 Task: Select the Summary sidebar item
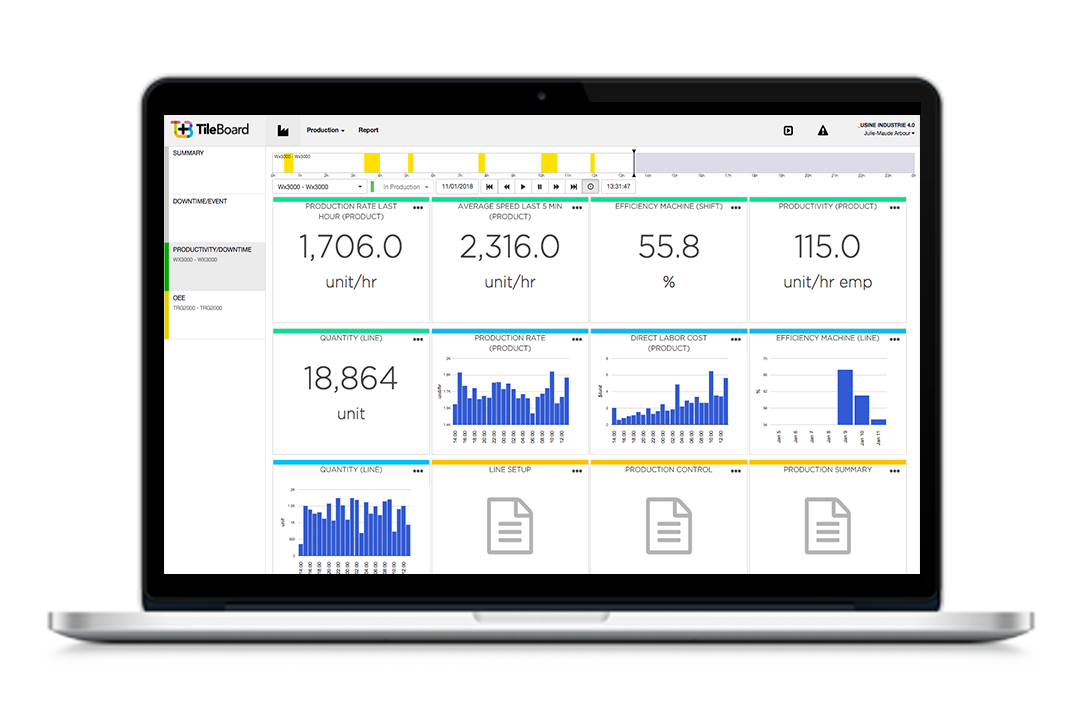click(x=215, y=170)
